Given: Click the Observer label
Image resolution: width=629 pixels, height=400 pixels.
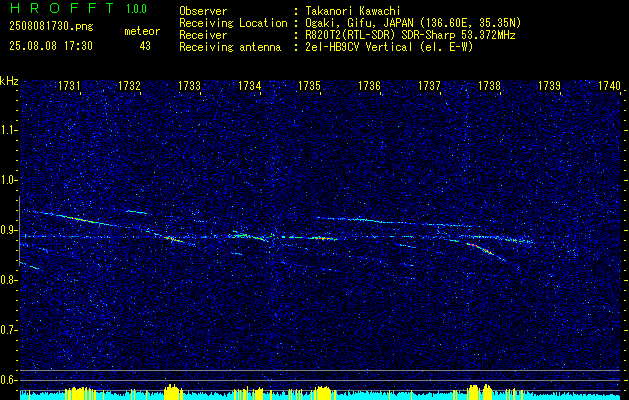Looking at the screenshot, I should [203, 11].
